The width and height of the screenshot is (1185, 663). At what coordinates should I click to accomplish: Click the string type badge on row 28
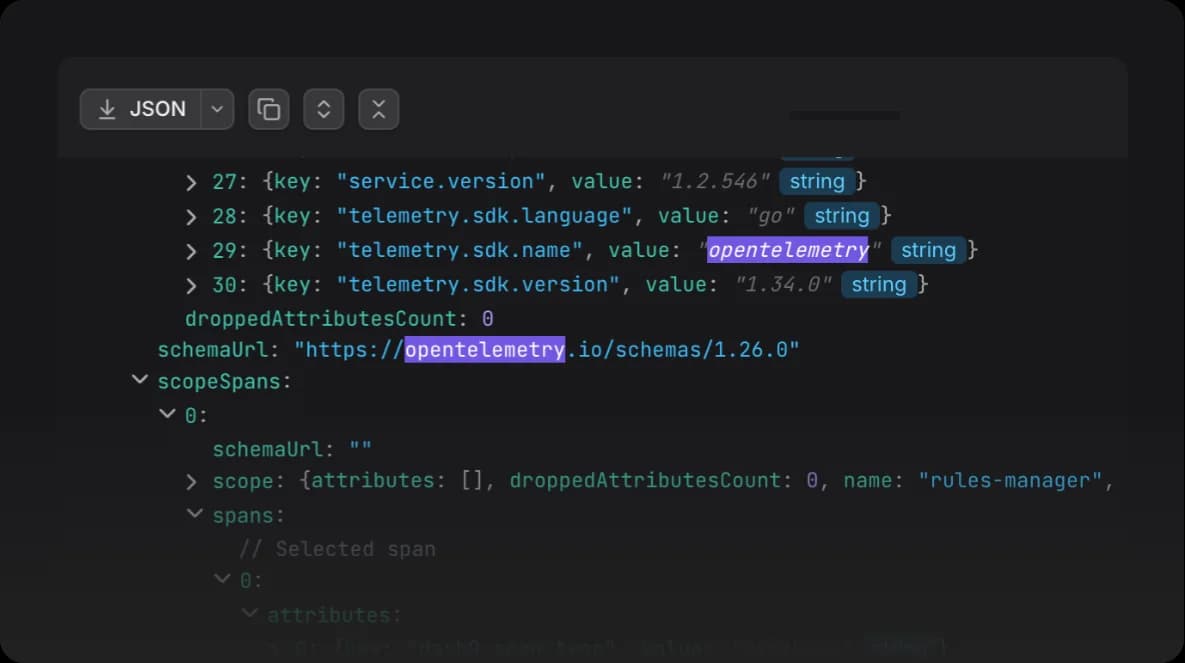[842, 216]
